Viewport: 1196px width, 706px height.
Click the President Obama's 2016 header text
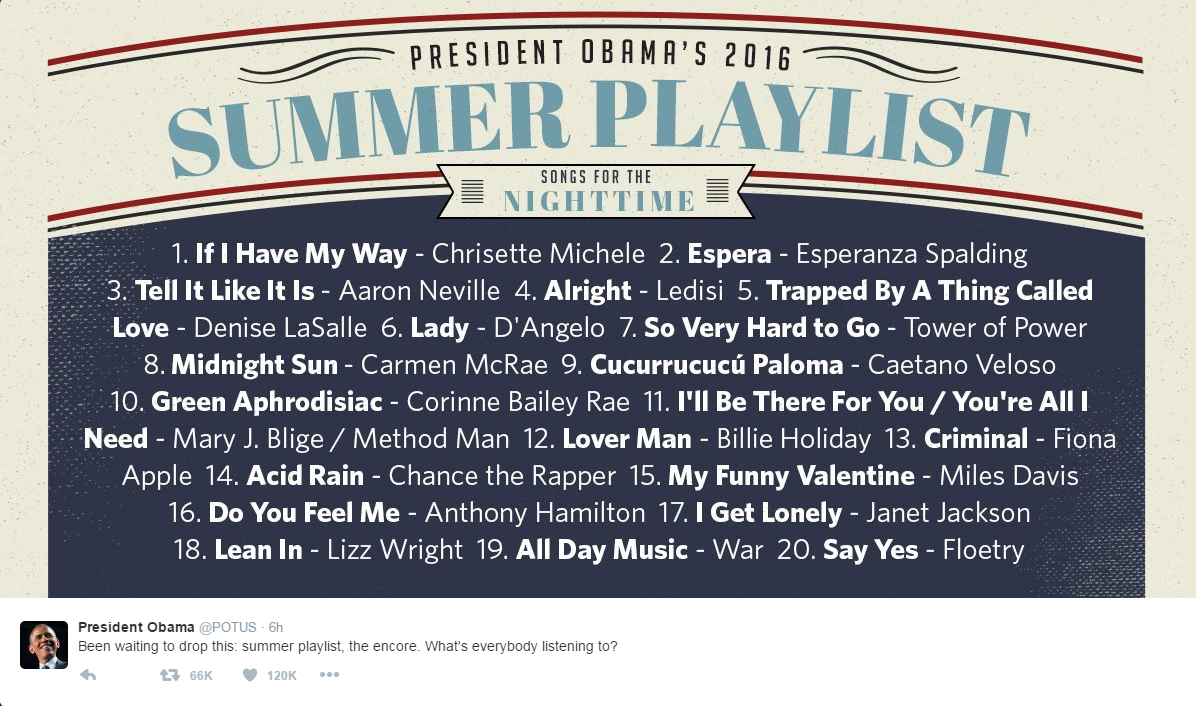click(x=600, y=55)
